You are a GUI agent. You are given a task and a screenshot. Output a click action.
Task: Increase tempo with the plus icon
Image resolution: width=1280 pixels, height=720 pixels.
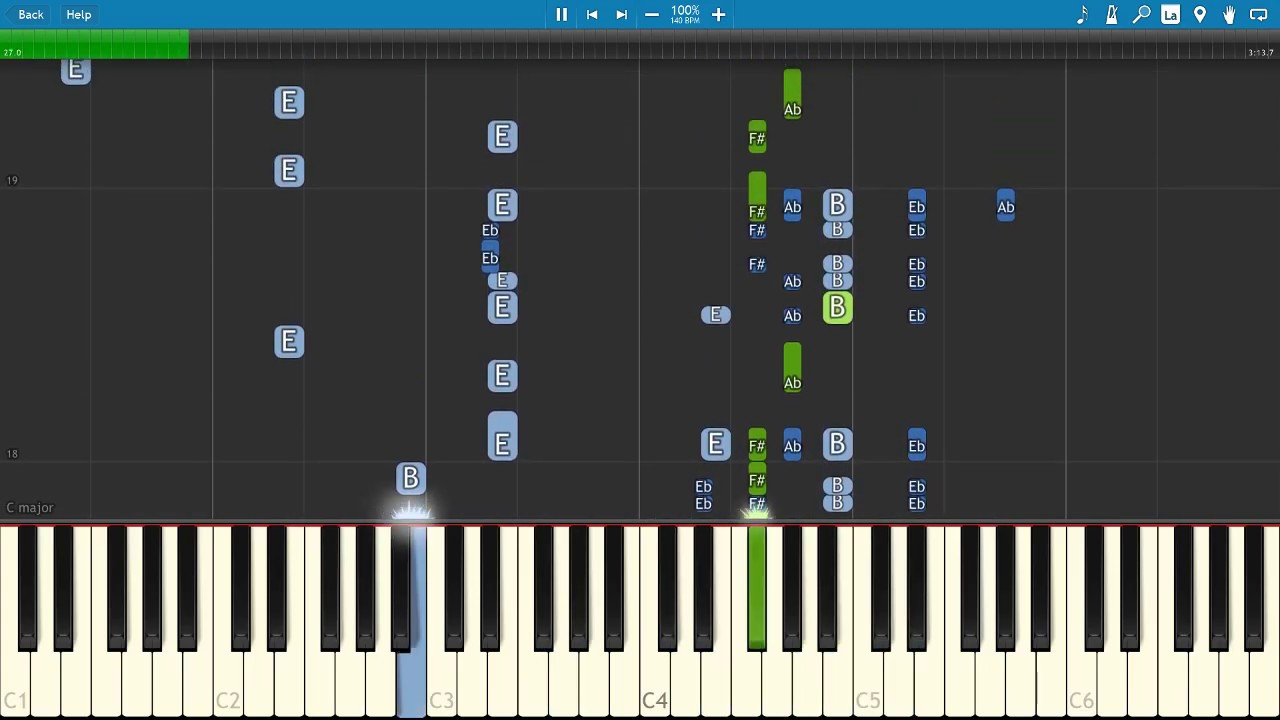pyautogui.click(x=718, y=15)
